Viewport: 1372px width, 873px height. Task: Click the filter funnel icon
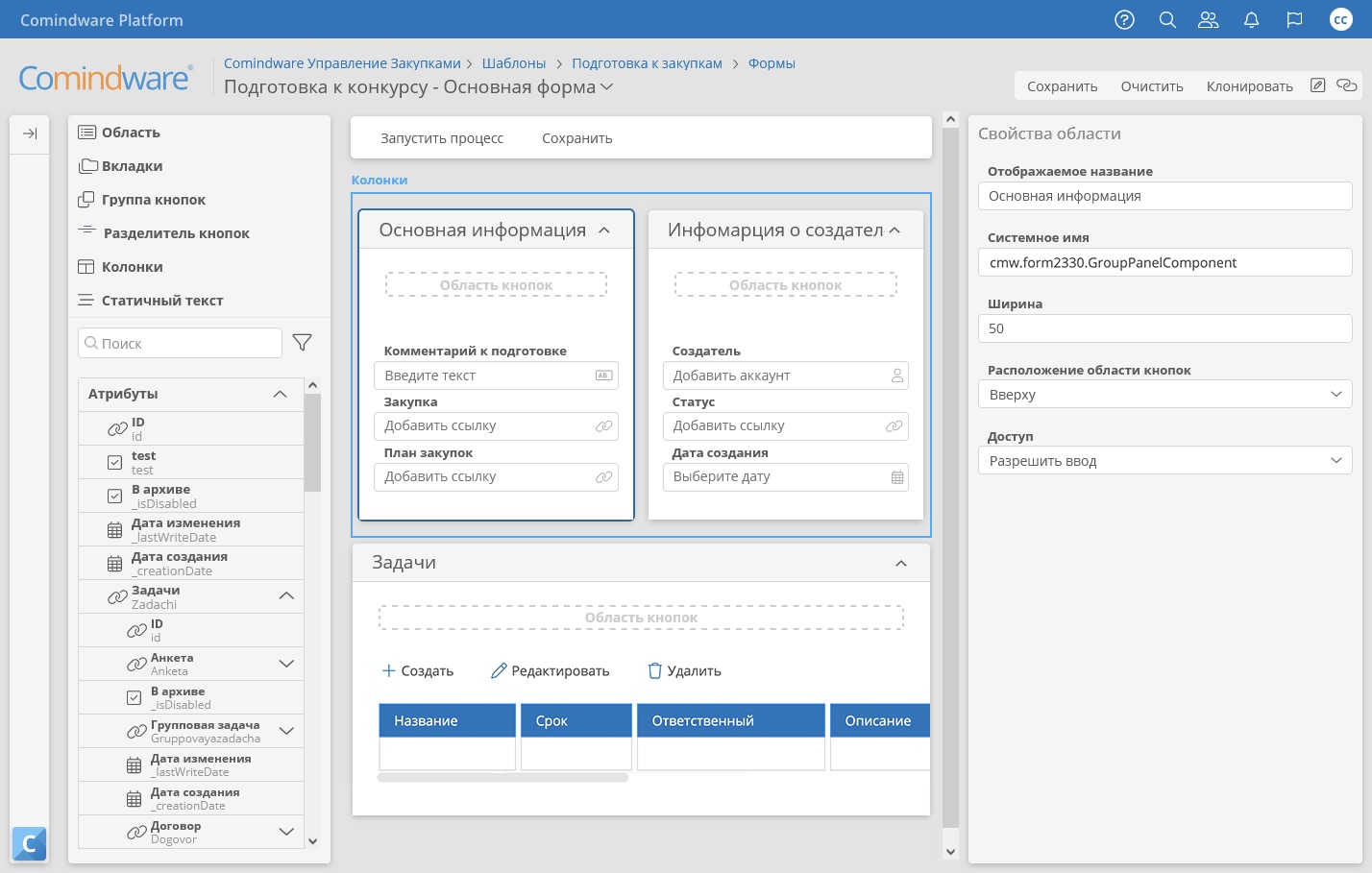click(x=302, y=343)
